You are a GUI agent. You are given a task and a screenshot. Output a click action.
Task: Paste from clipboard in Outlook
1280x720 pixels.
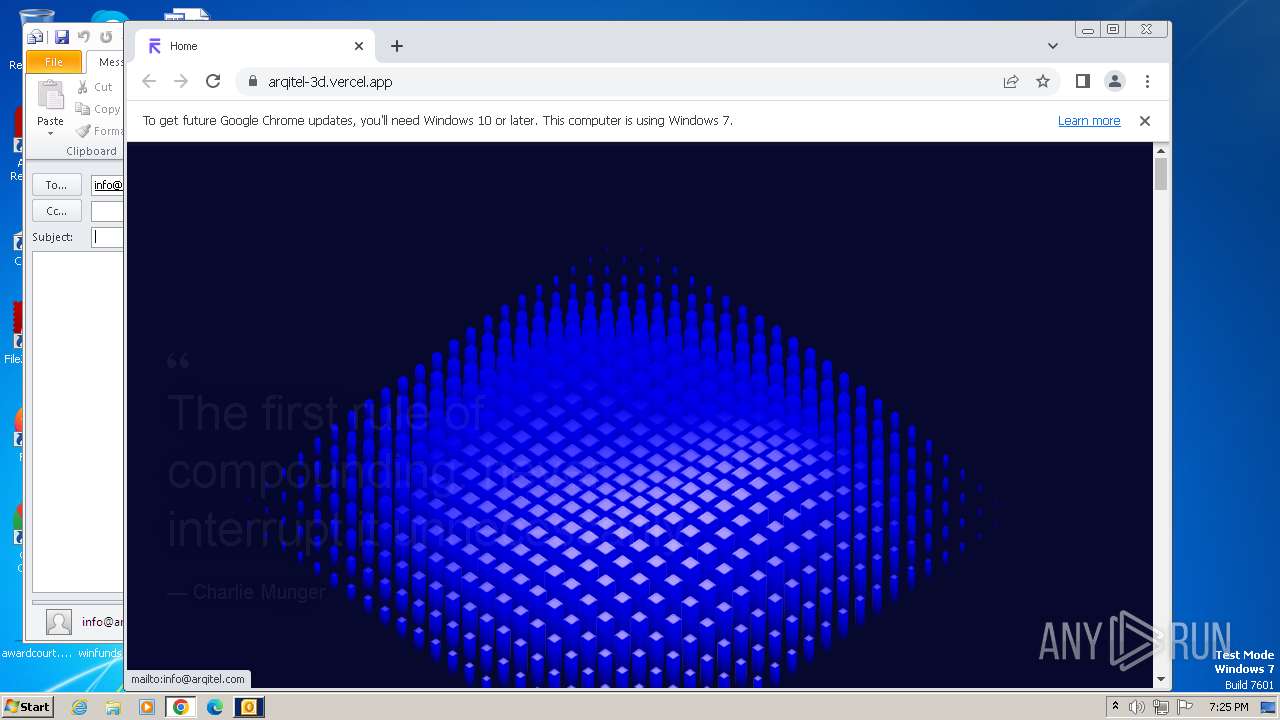point(50,100)
